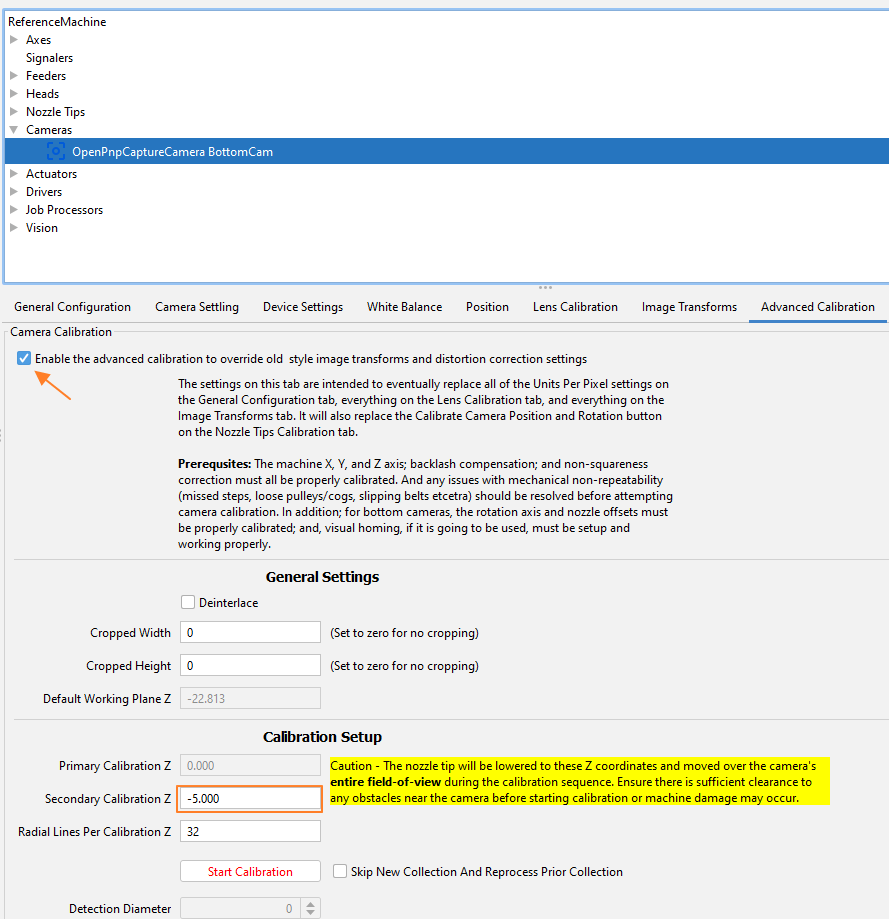Expand the Nozzle Tips node

[14, 112]
